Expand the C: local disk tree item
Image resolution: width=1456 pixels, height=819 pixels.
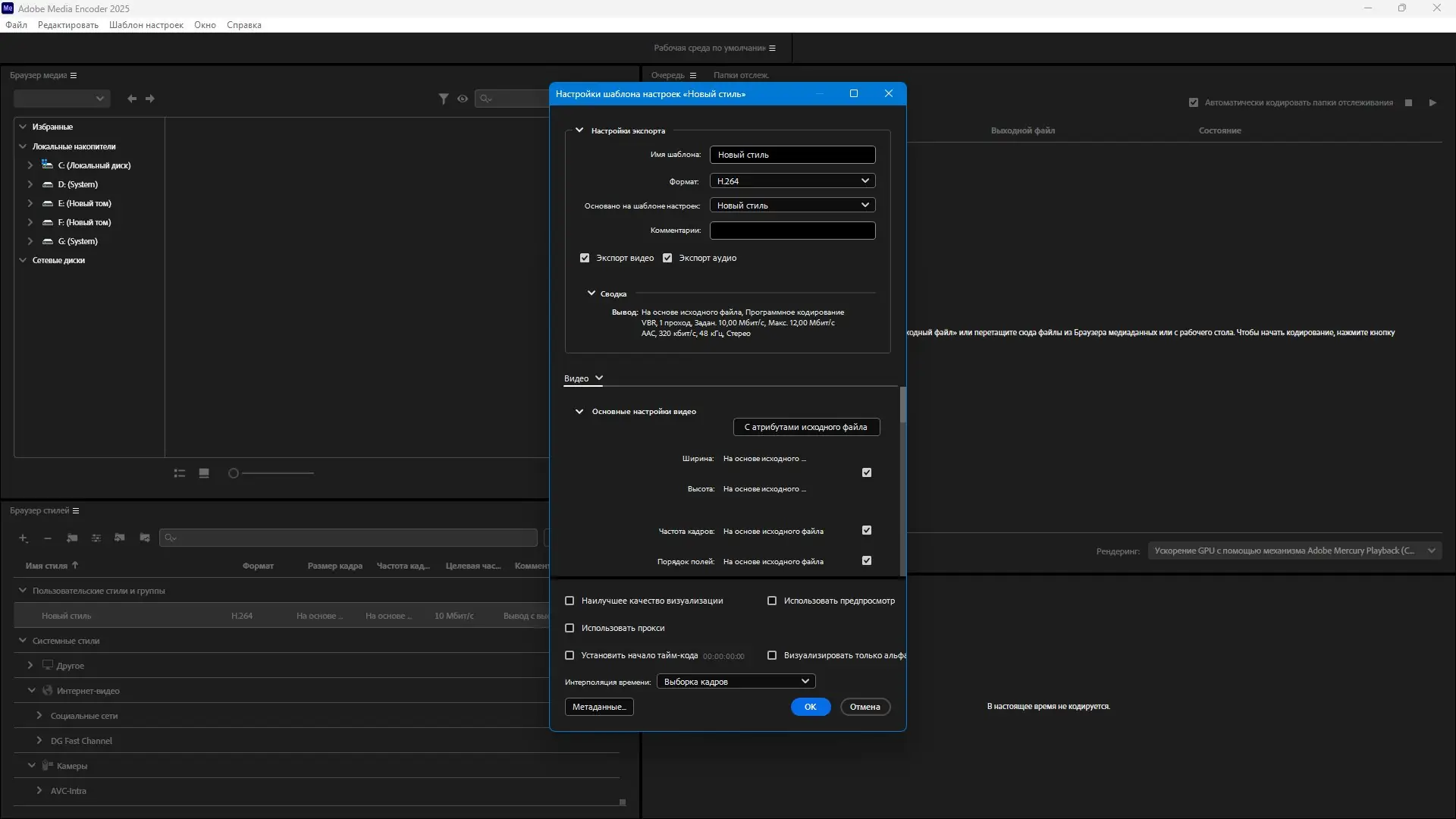pyautogui.click(x=30, y=165)
